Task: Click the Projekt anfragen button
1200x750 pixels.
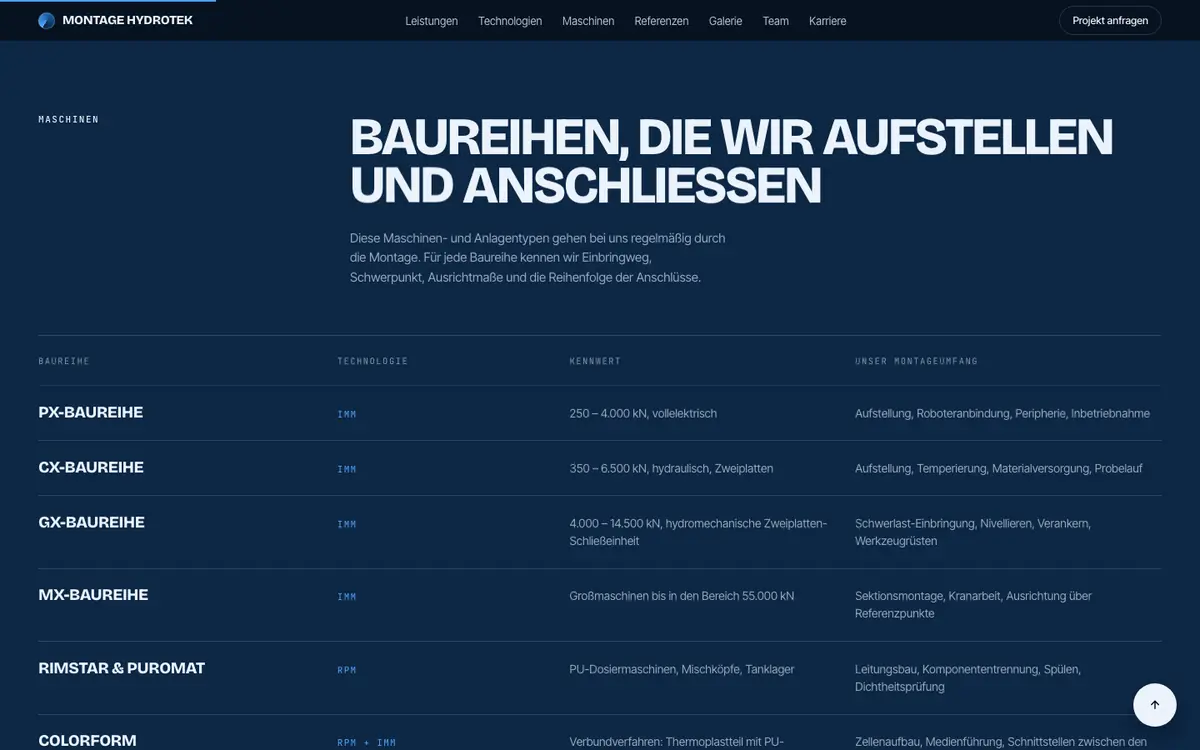Action: [1110, 21]
